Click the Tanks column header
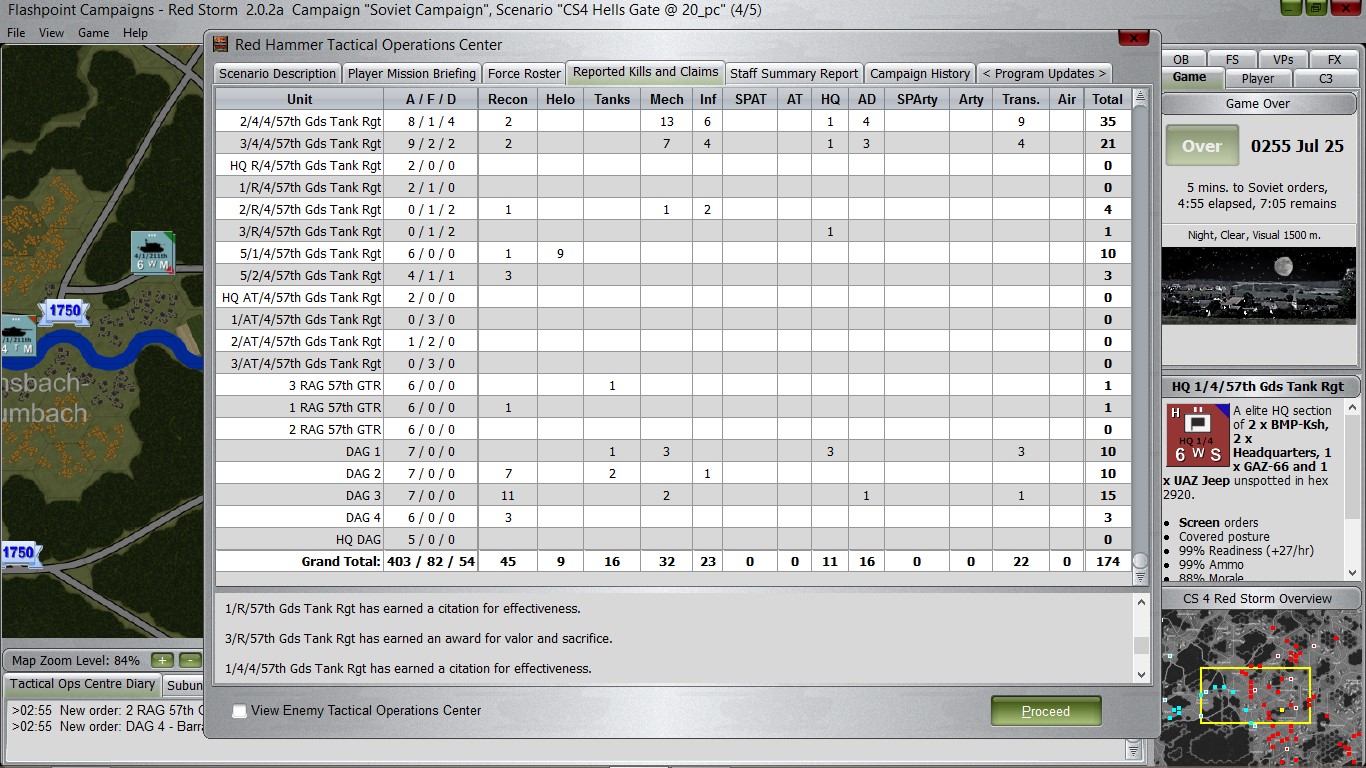 (612, 99)
